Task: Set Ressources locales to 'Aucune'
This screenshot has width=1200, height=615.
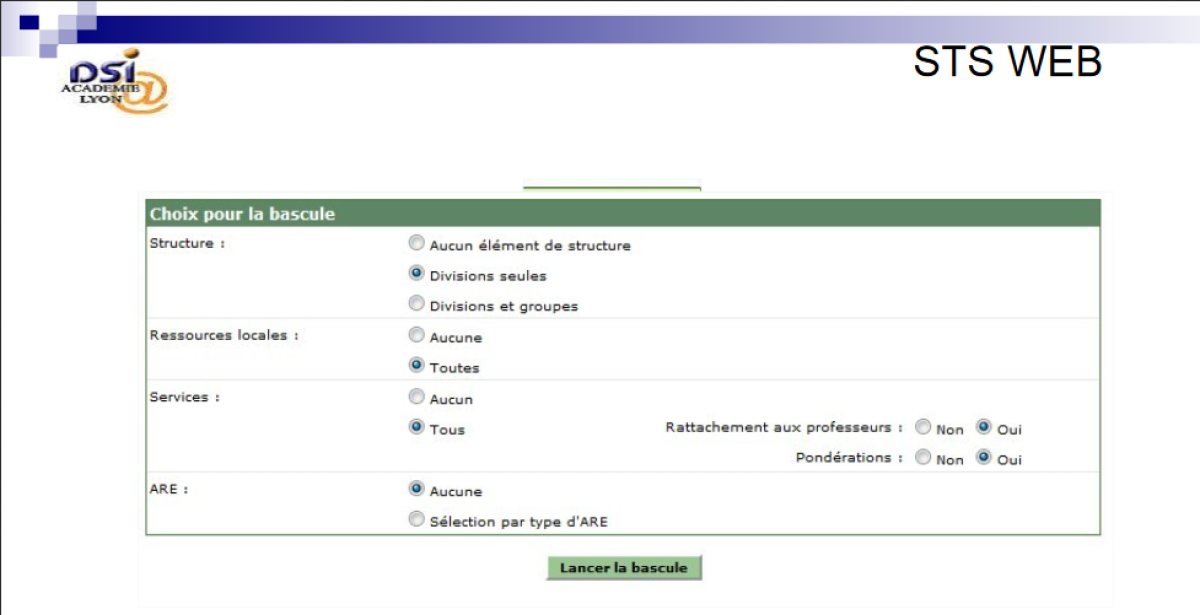Action: 417,336
